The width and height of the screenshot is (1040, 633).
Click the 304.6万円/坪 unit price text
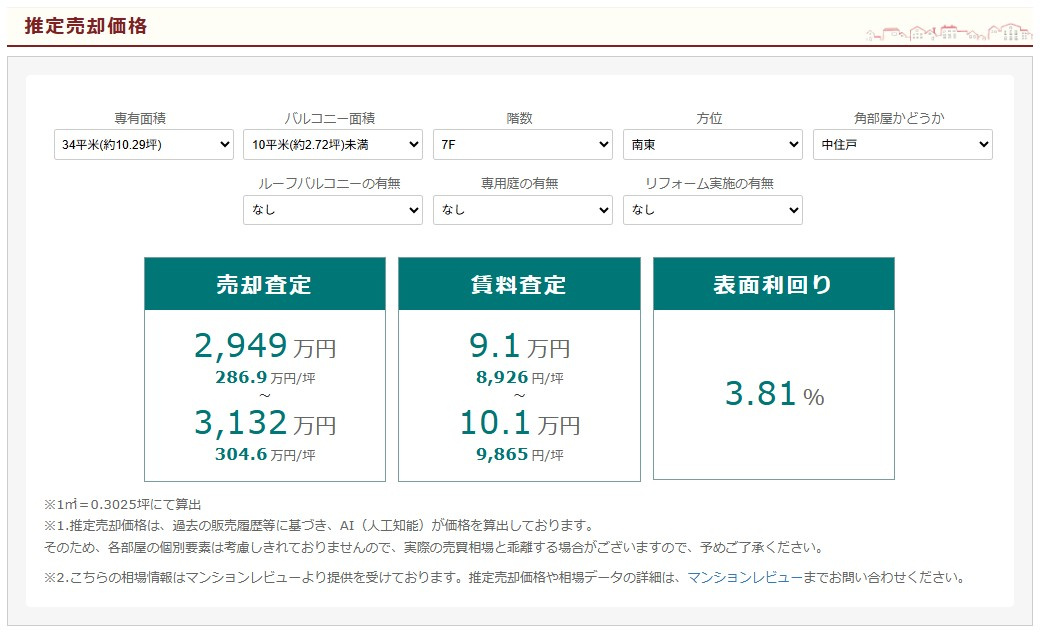tap(265, 454)
